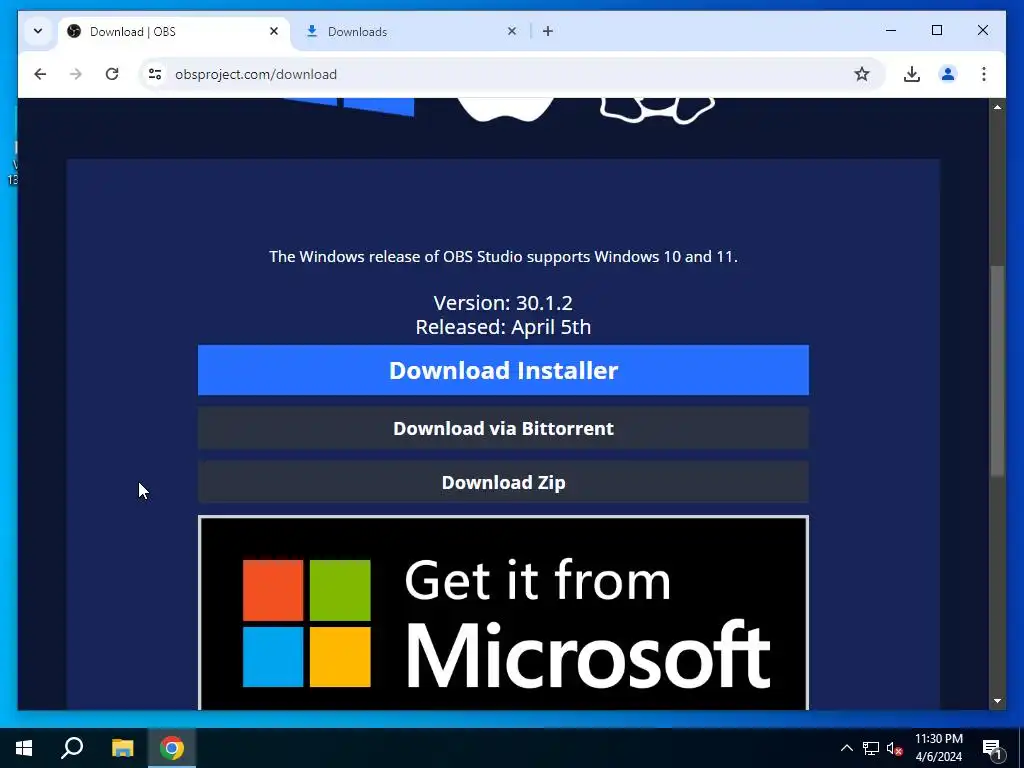Close the Downloads tab
The height and width of the screenshot is (768, 1024).
(x=512, y=31)
